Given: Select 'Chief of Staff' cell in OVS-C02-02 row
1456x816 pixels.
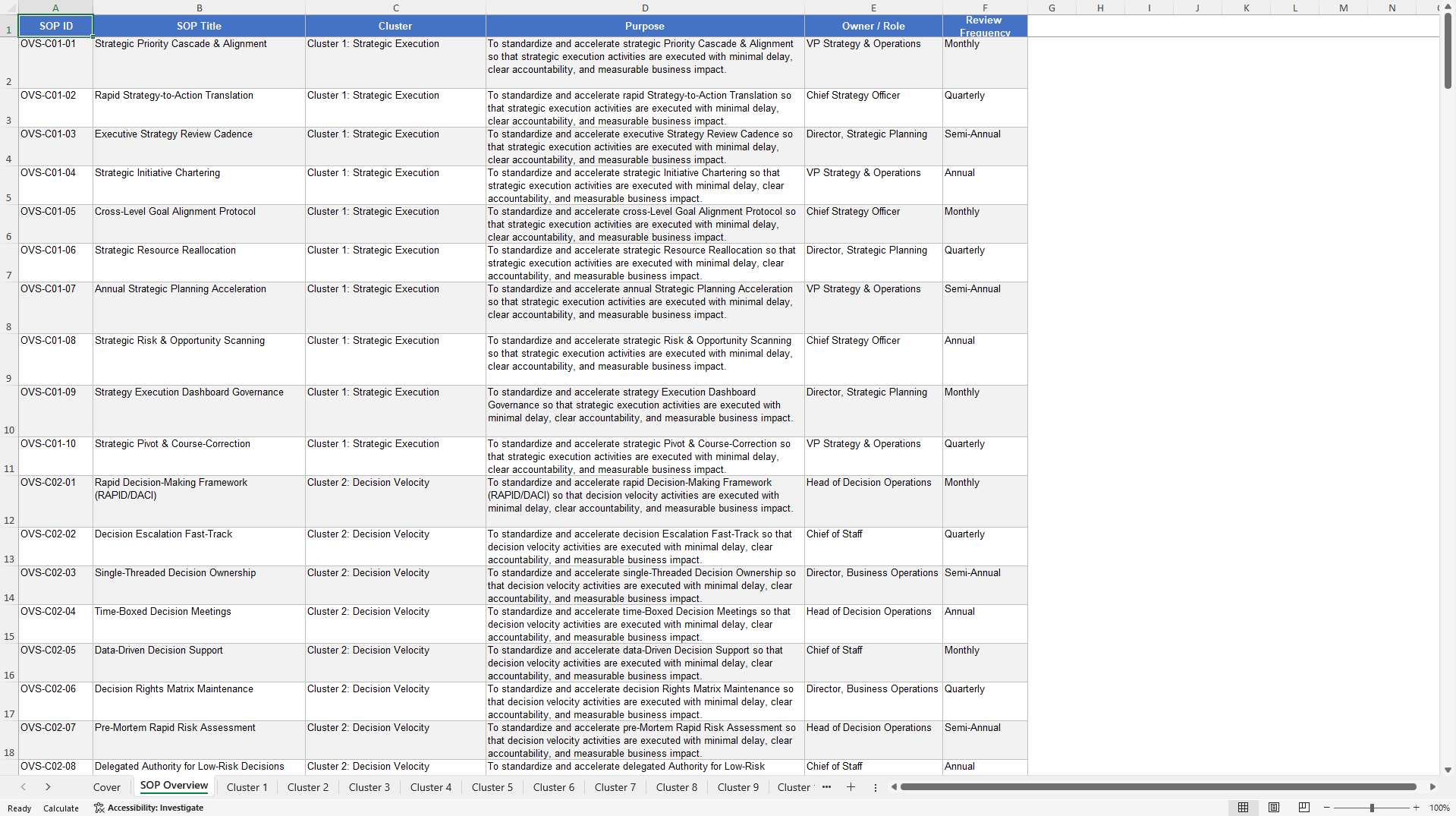Looking at the screenshot, I should 873,547.
